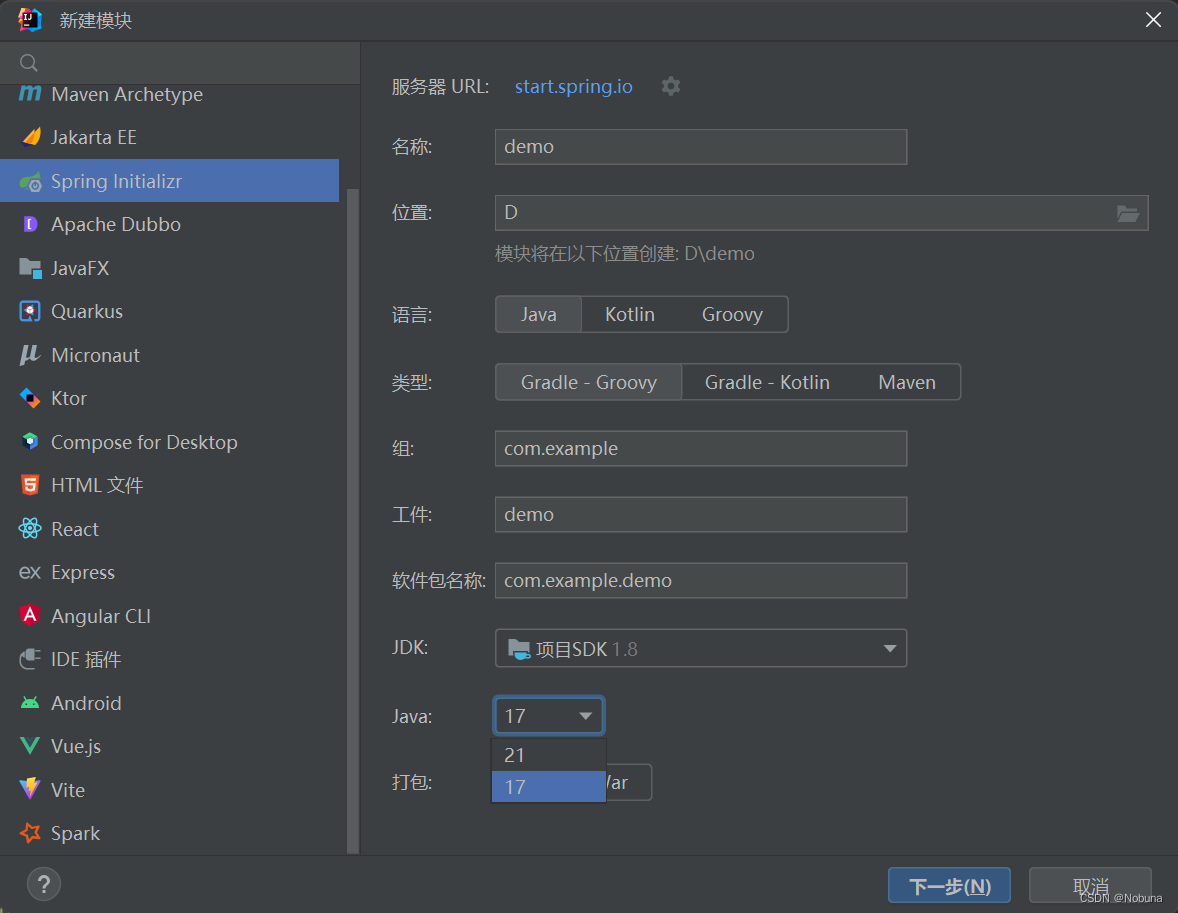Choose Maven as the build type
1178x913 pixels.
[905, 381]
